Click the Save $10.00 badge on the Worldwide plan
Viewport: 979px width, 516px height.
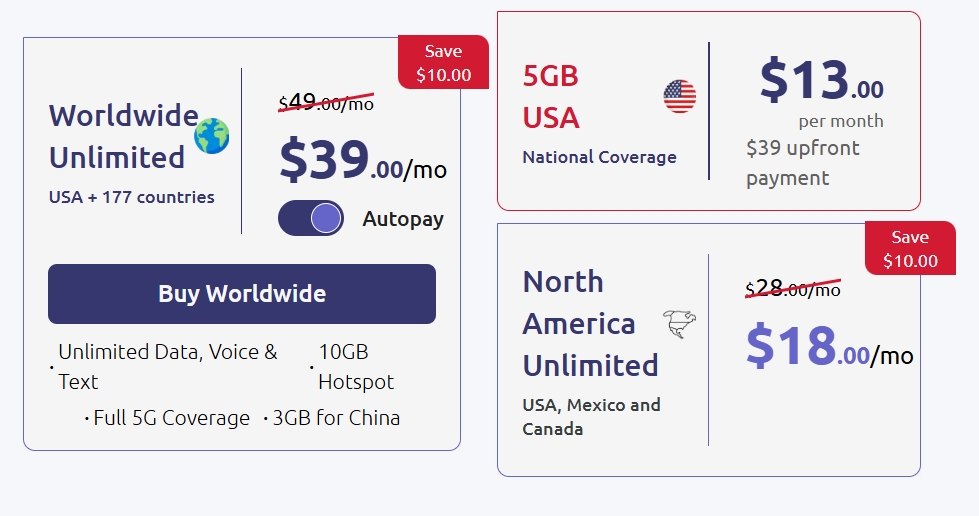coord(443,62)
